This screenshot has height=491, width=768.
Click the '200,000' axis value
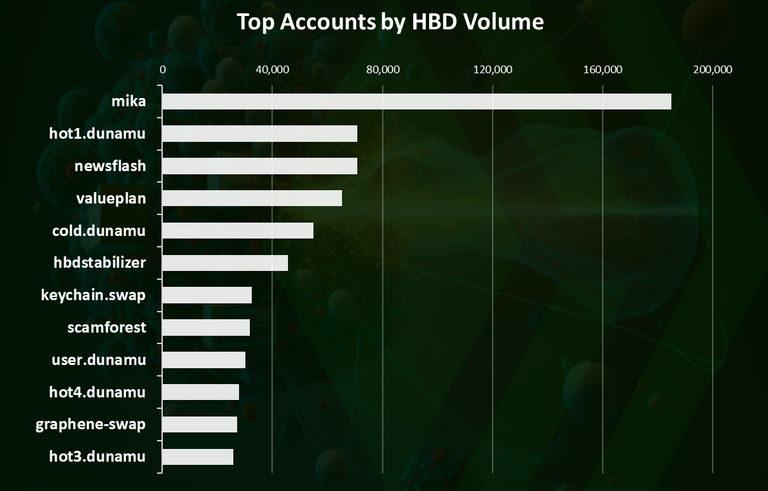pyautogui.click(x=713, y=70)
